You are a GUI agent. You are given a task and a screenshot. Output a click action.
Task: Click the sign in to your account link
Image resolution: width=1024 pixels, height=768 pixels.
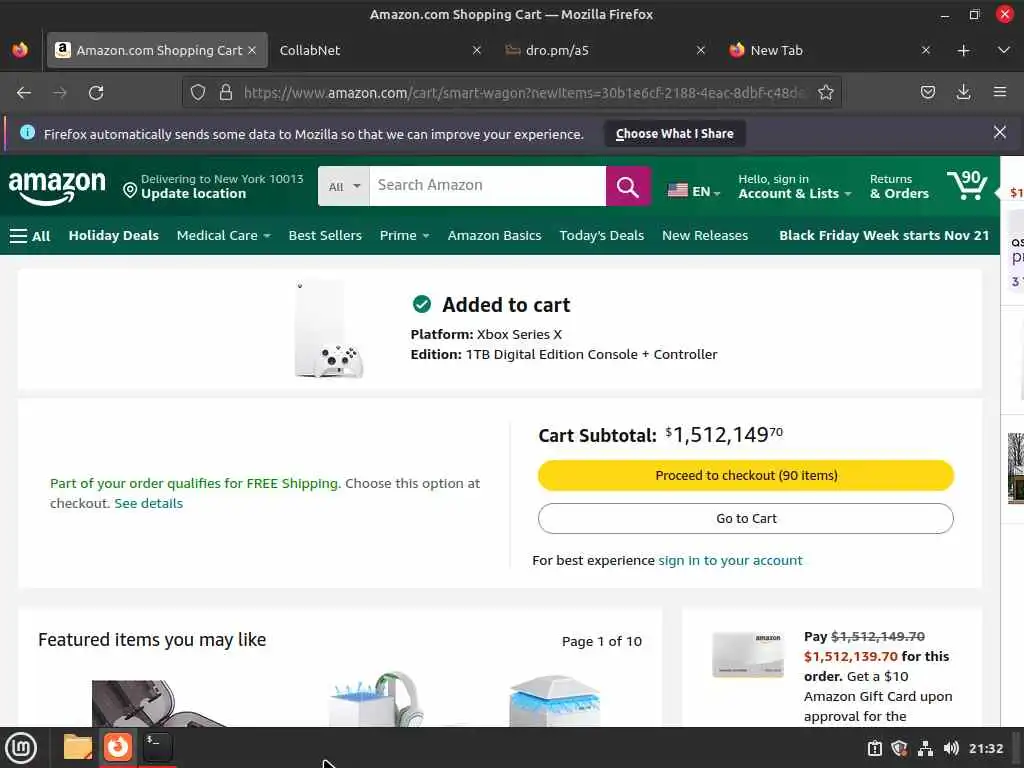click(730, 560)
